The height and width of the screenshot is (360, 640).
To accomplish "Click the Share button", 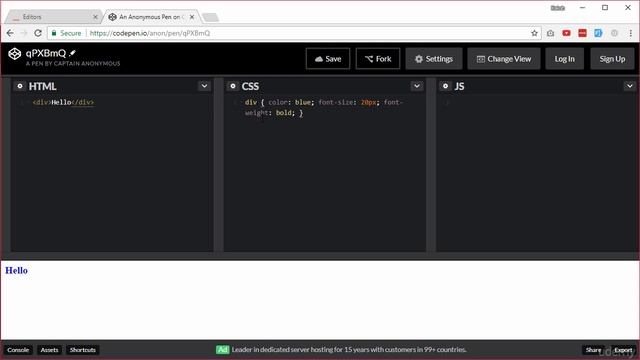I will click(593, 350).
